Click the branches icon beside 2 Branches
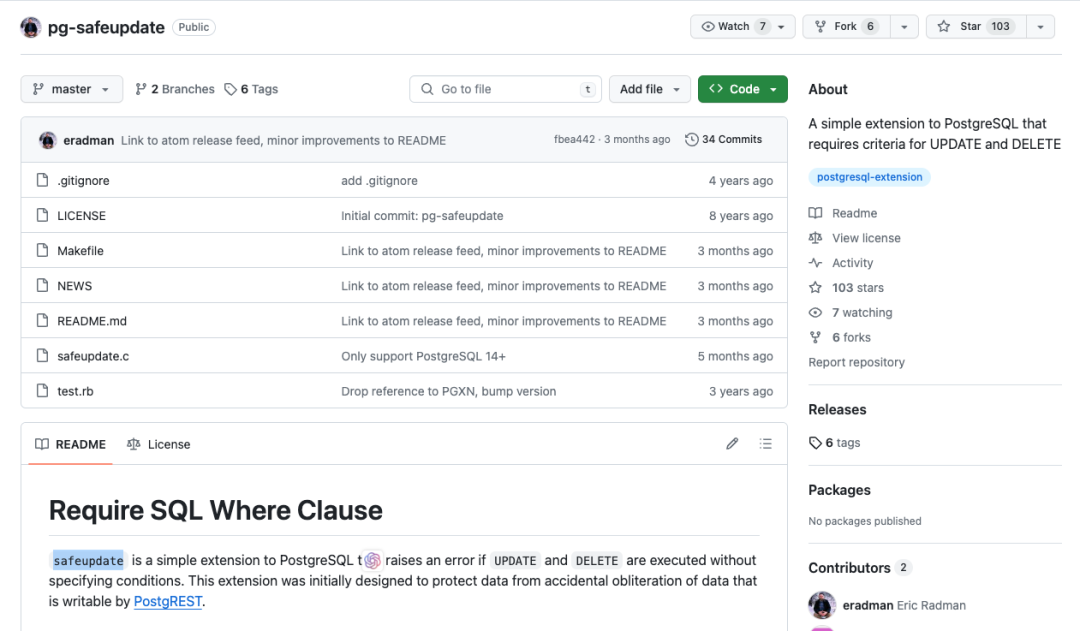Screen dimensions: 1080x631 (x=141, y=89)
